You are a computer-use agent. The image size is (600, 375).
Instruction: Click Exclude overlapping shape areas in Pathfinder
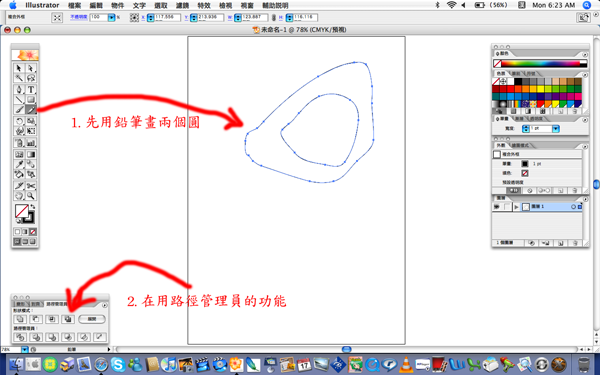coord(68,319)
